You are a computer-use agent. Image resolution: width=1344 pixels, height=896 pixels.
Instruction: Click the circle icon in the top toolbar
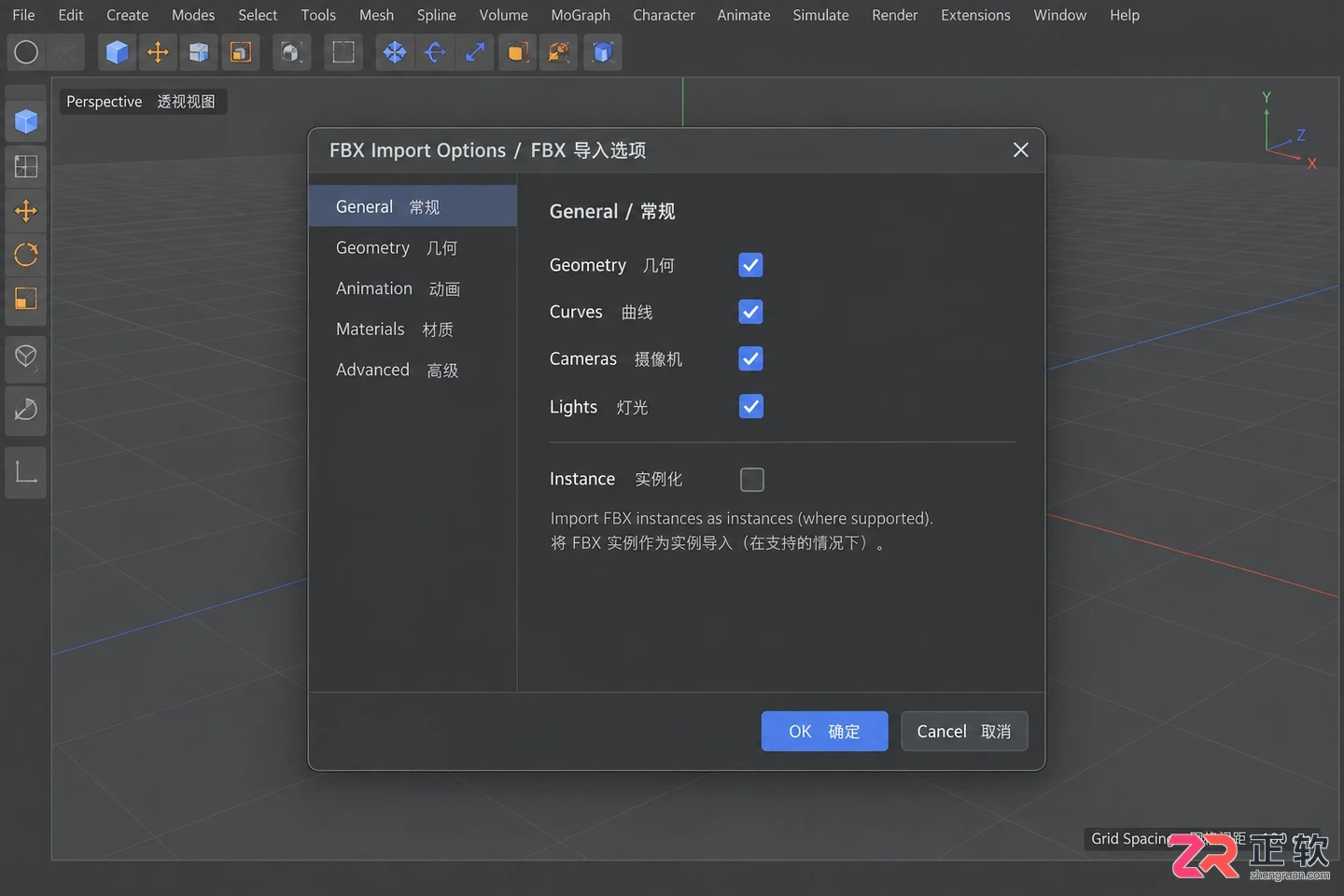[26, 52]
